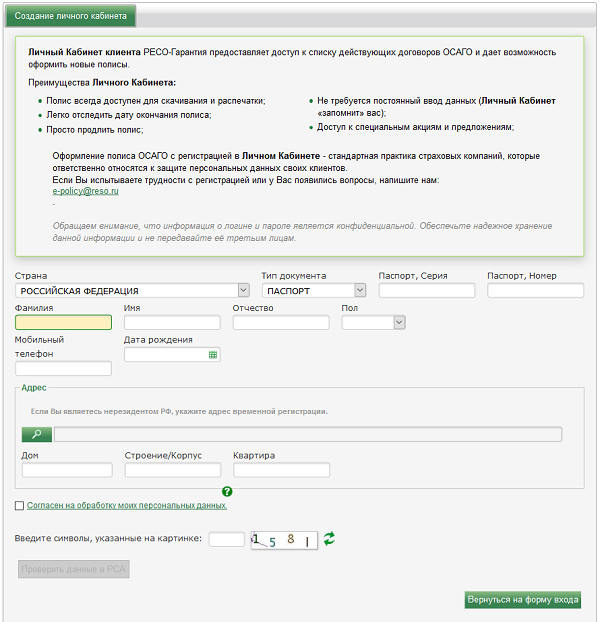Open the green question mark help icon
This screenshot has height=622, width=600.
point(227,491)
